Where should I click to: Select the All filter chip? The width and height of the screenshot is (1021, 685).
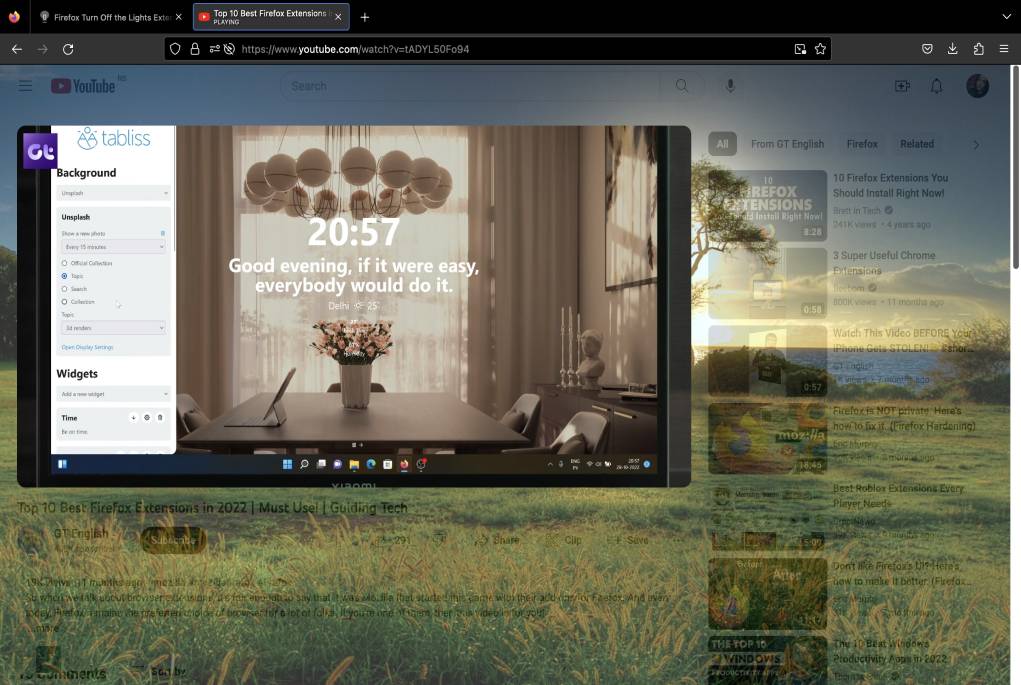pyautogui.click(x=723, y=144)
